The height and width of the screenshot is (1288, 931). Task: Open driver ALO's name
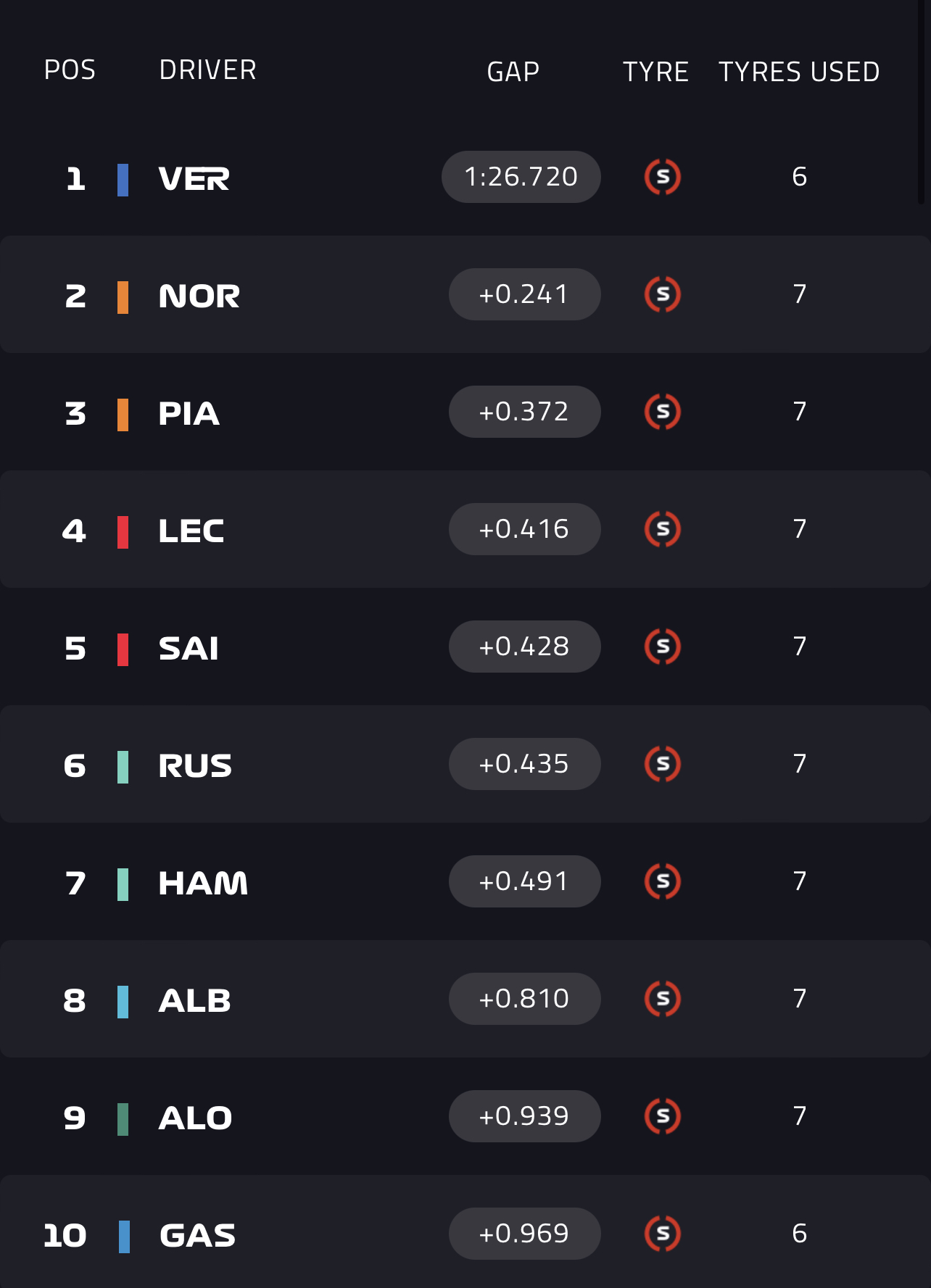click(195, 1118)
